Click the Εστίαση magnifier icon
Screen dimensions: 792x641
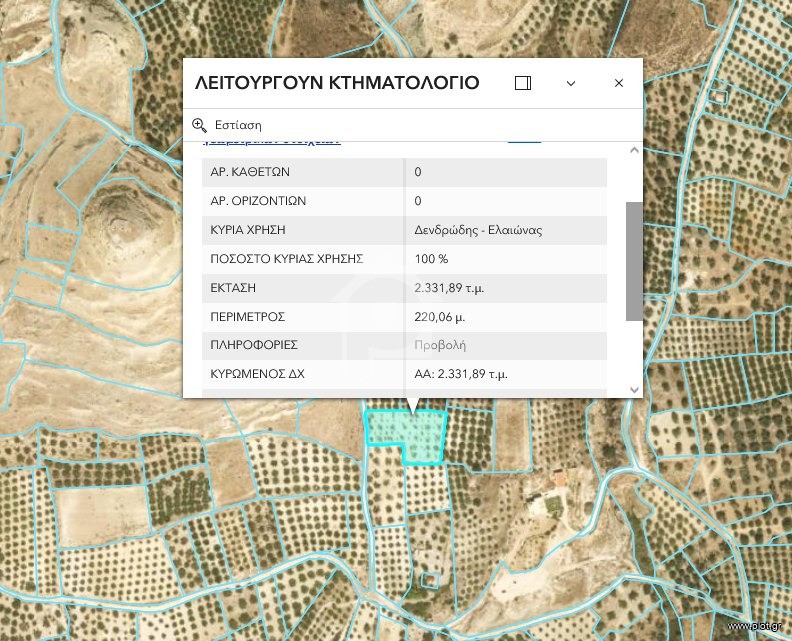pyautogui.click(x=200, y=125)
